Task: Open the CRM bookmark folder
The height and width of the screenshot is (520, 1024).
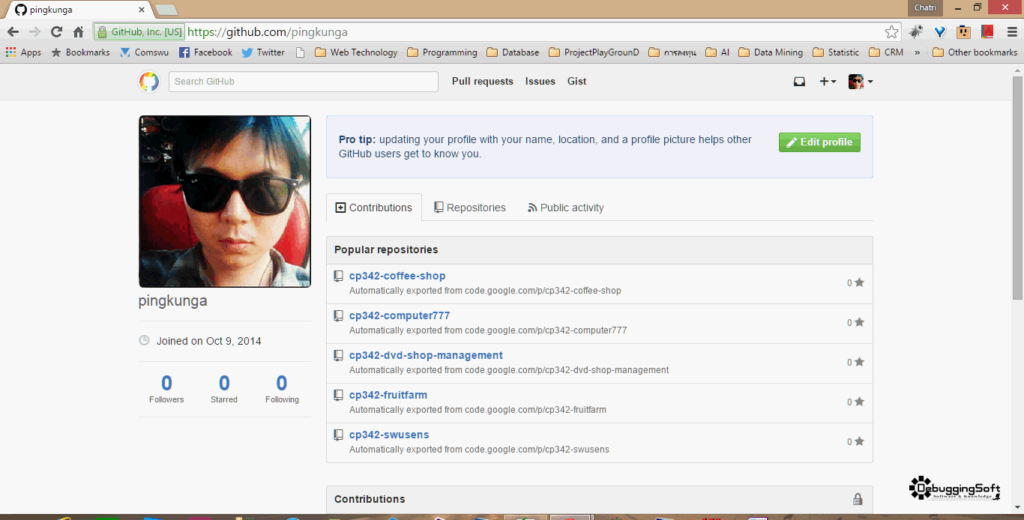Action: point(886,52)
